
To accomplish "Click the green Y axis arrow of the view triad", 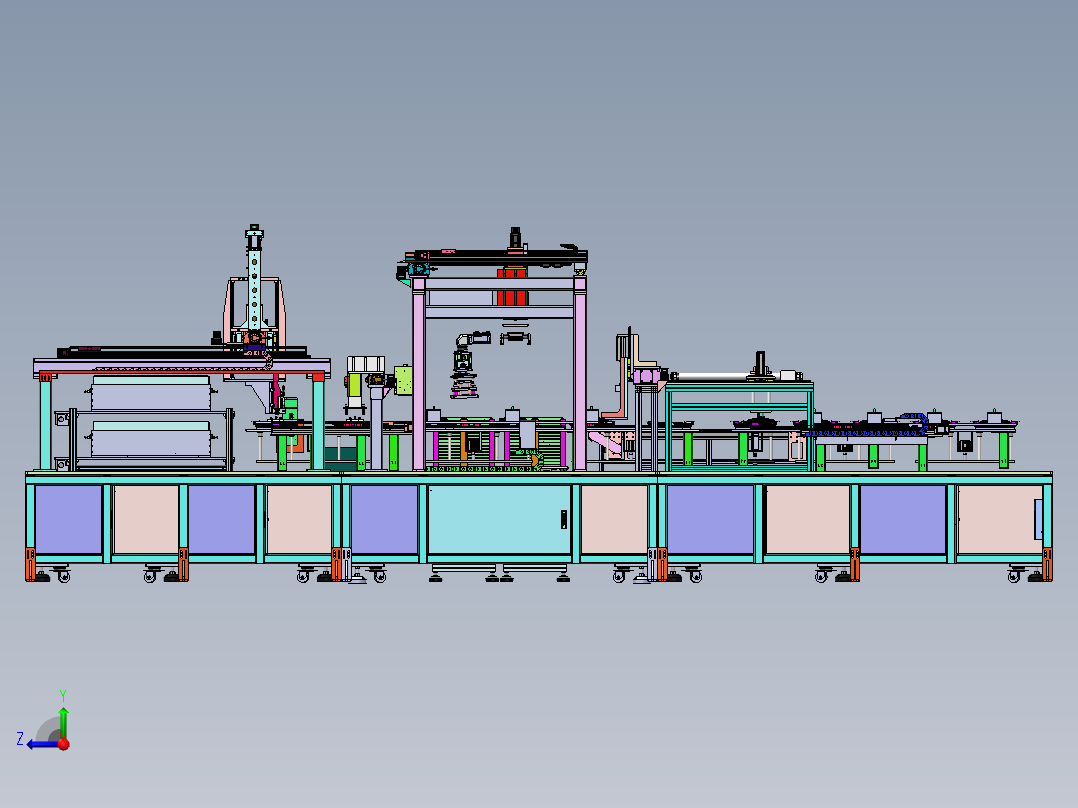I will click(x=63, y=721).
